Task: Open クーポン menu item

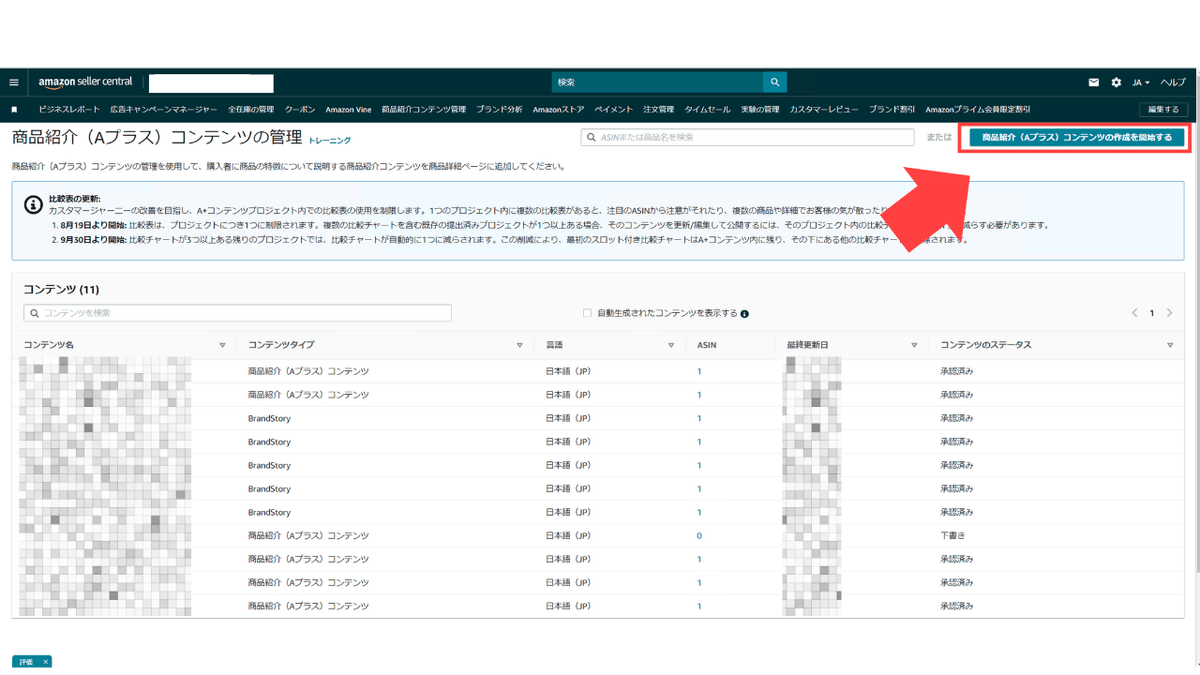Action: click(x=300, y=109)
